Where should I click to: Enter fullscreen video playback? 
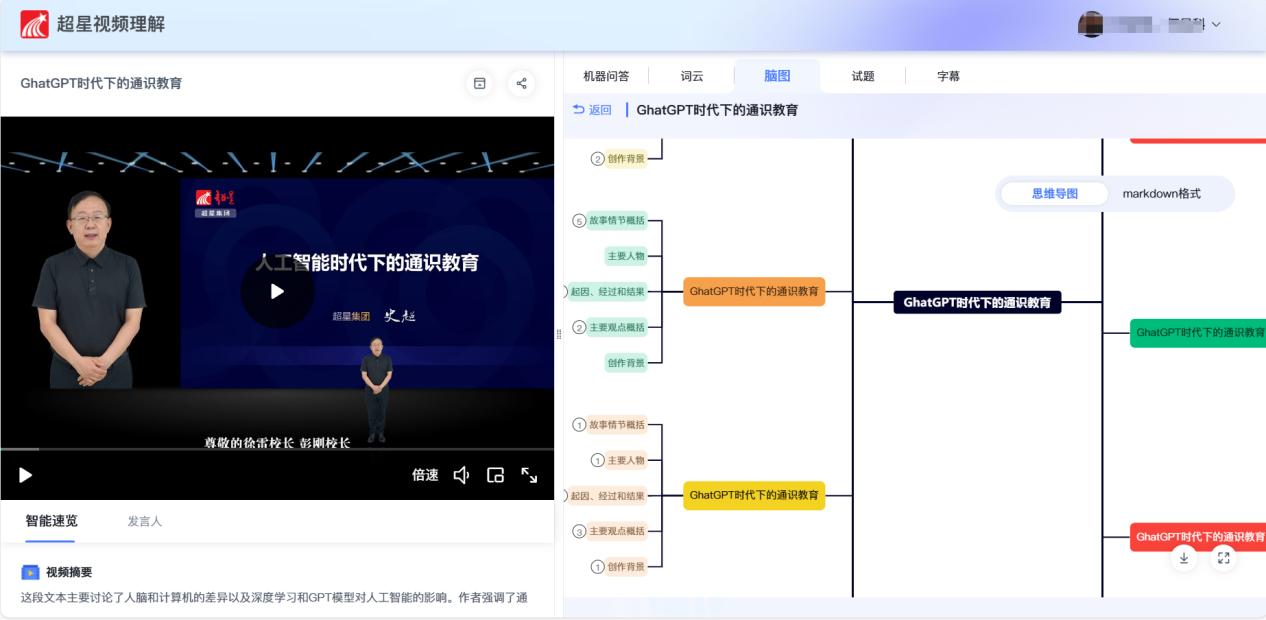pyautogui.click(x=530, y=475)
